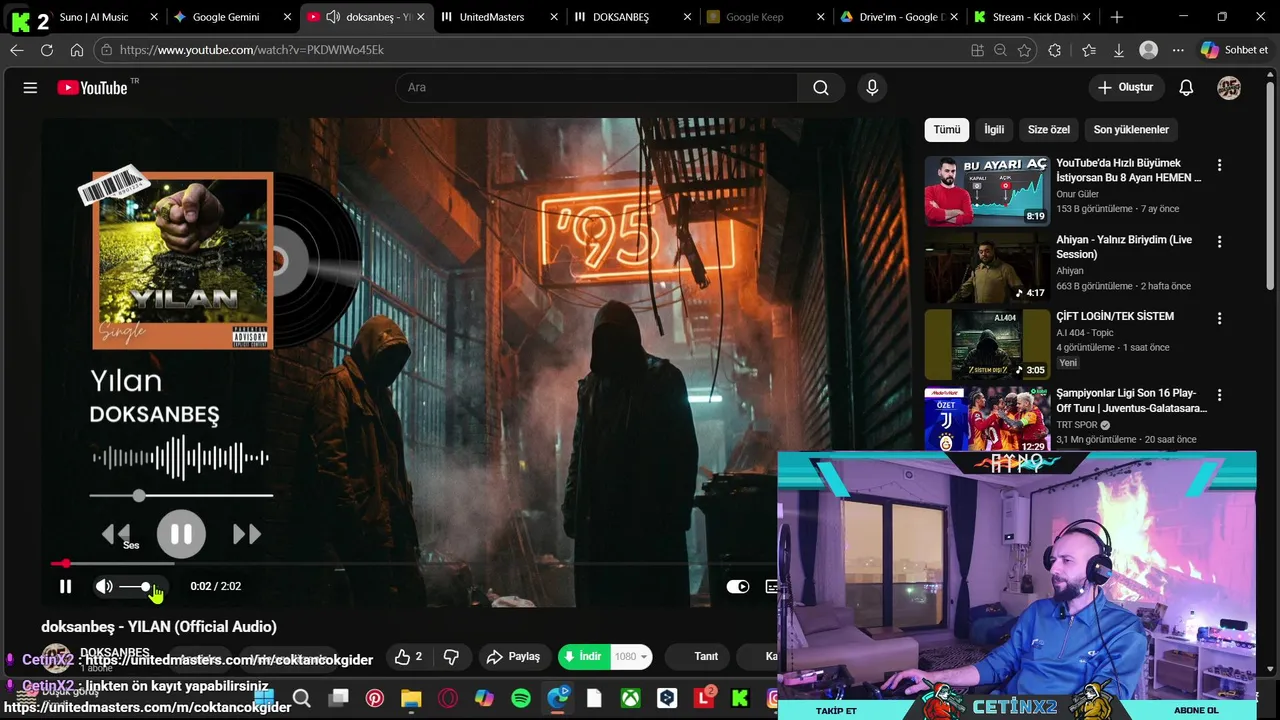
Task: Open Pinterest from the taskbar
Action: (375, 698)
